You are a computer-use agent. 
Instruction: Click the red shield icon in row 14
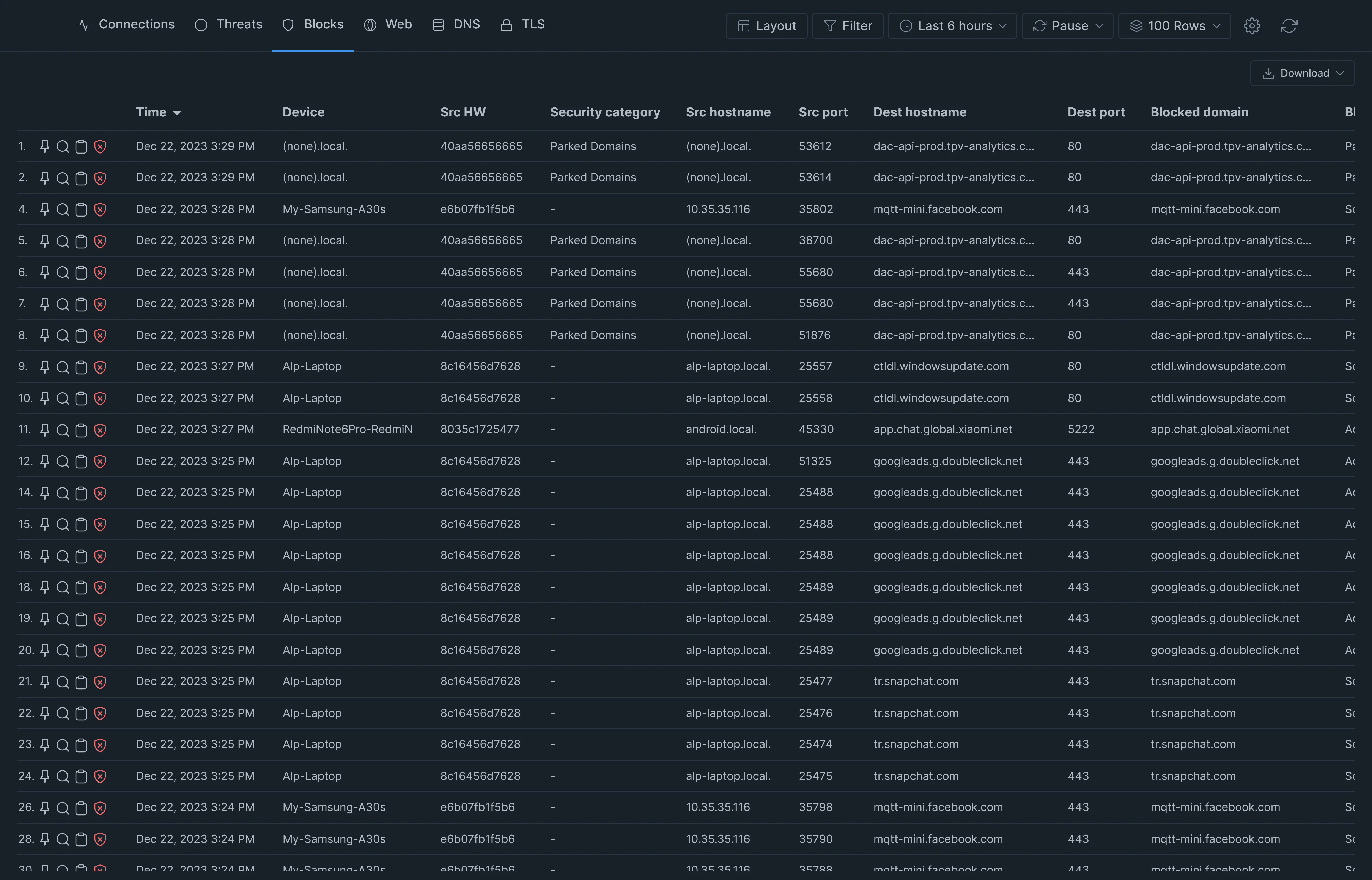[x=100, y=493]
